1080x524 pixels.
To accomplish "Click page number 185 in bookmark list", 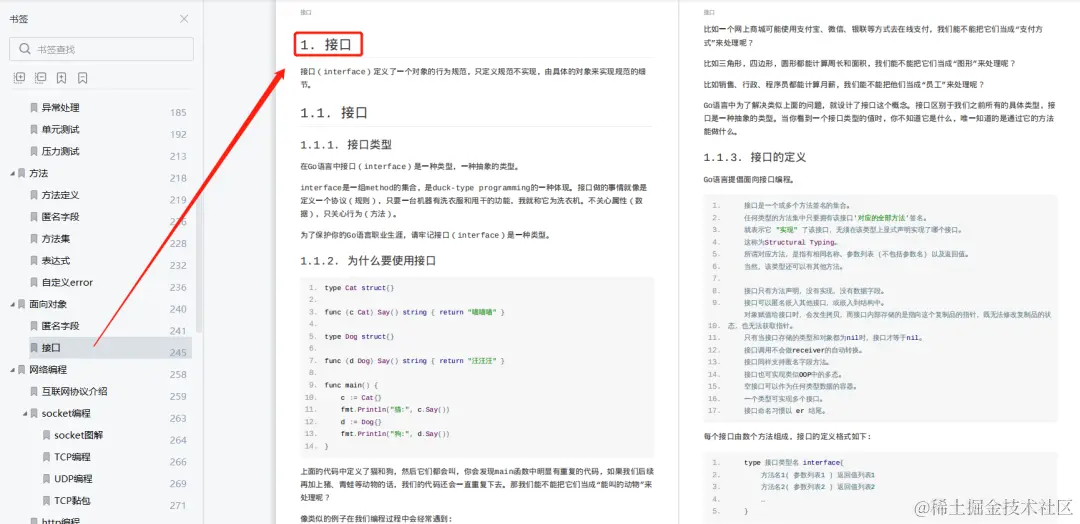I will pyautogui.click(x=178, y=112).
